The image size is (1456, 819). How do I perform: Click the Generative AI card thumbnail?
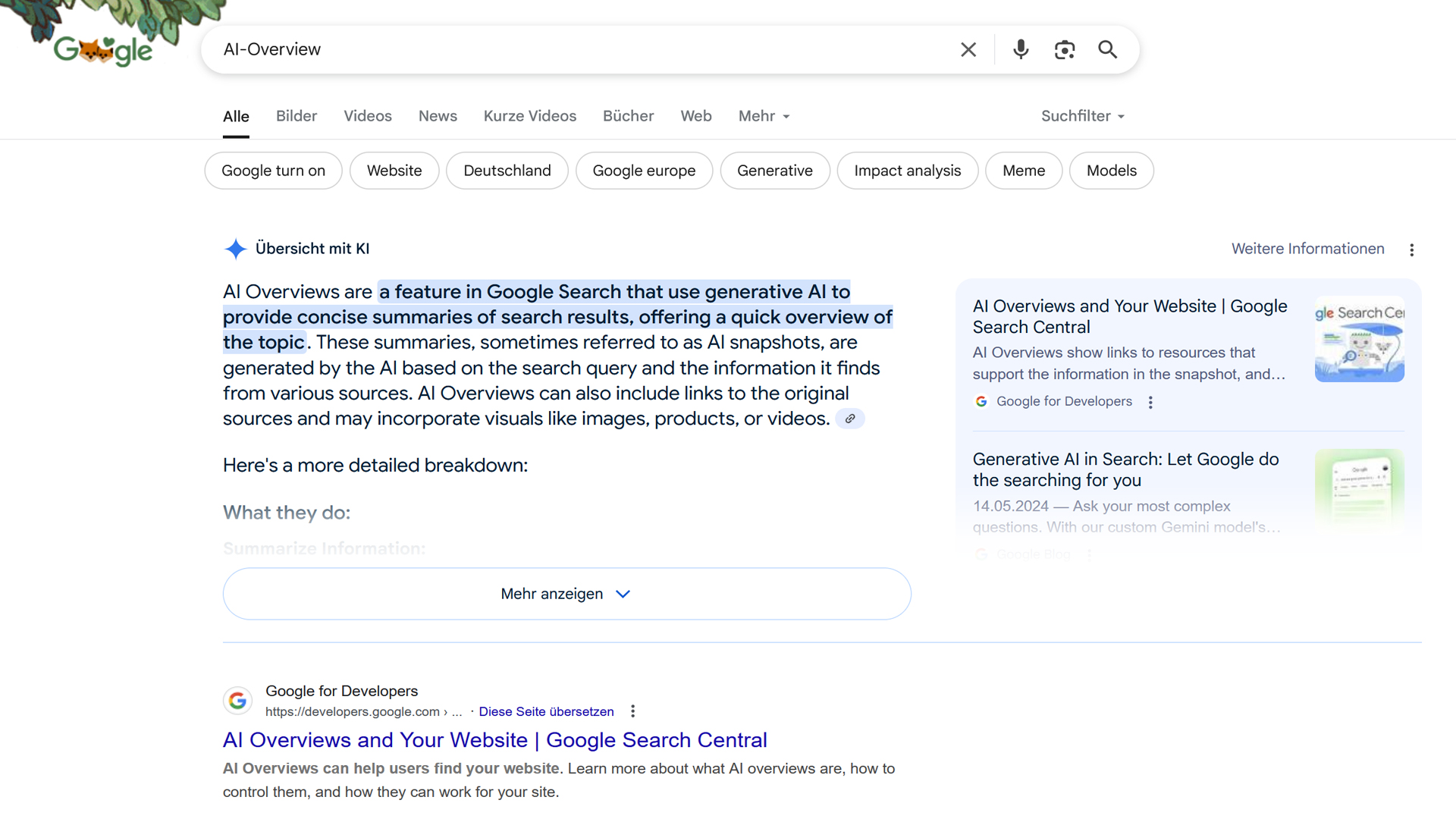click(x=1359, y=491)
